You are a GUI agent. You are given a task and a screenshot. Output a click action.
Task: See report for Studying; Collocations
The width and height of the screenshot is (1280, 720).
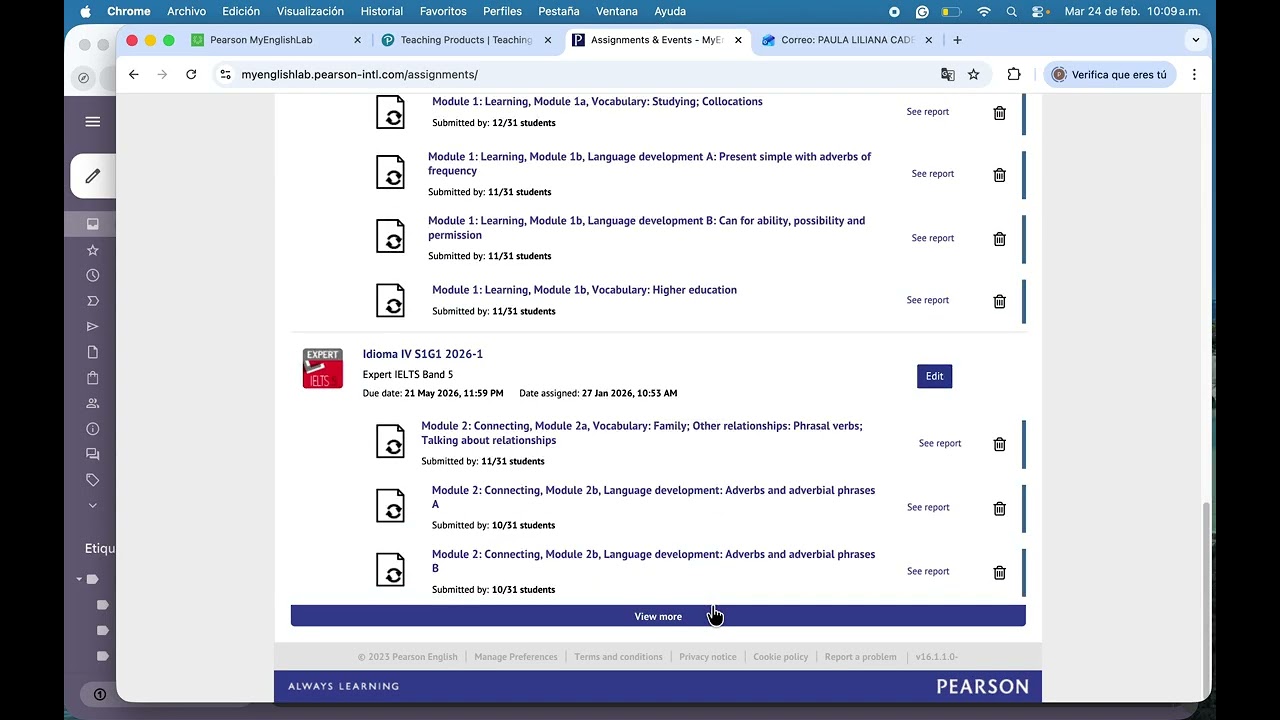tap(928, 112)
